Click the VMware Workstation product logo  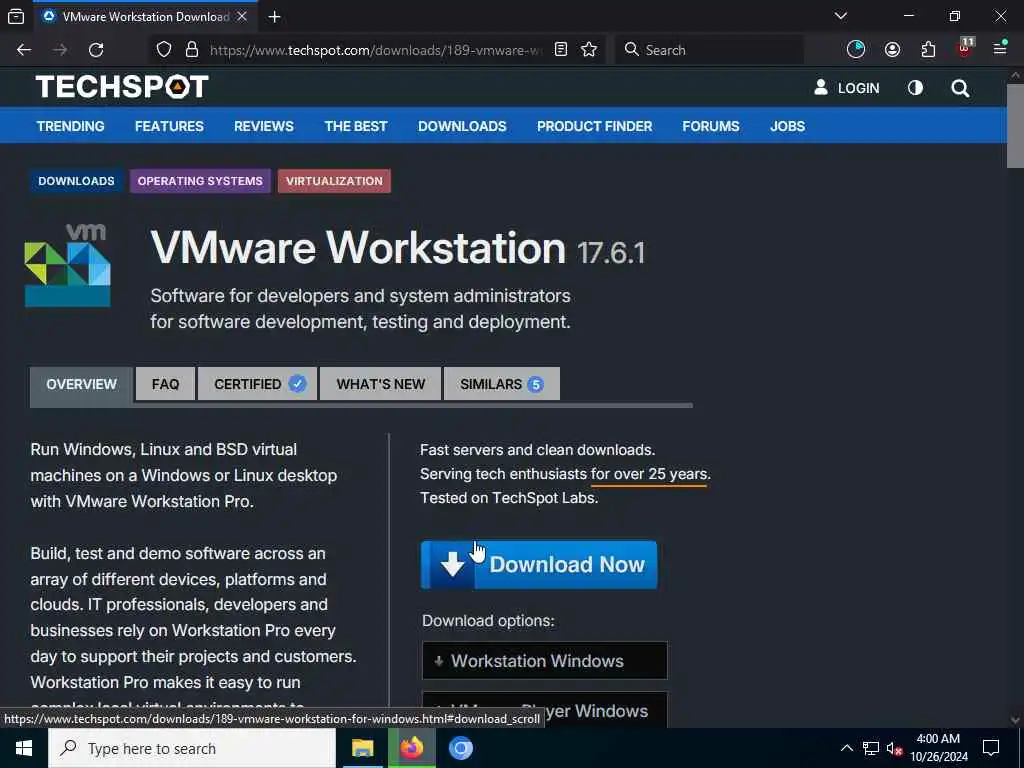[67, 266]
